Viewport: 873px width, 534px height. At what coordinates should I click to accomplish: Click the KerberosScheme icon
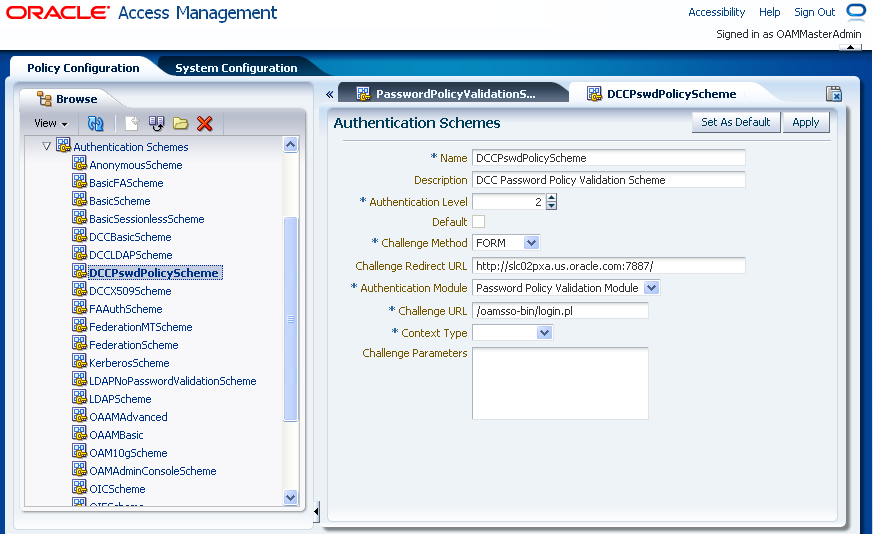(79, 361)
